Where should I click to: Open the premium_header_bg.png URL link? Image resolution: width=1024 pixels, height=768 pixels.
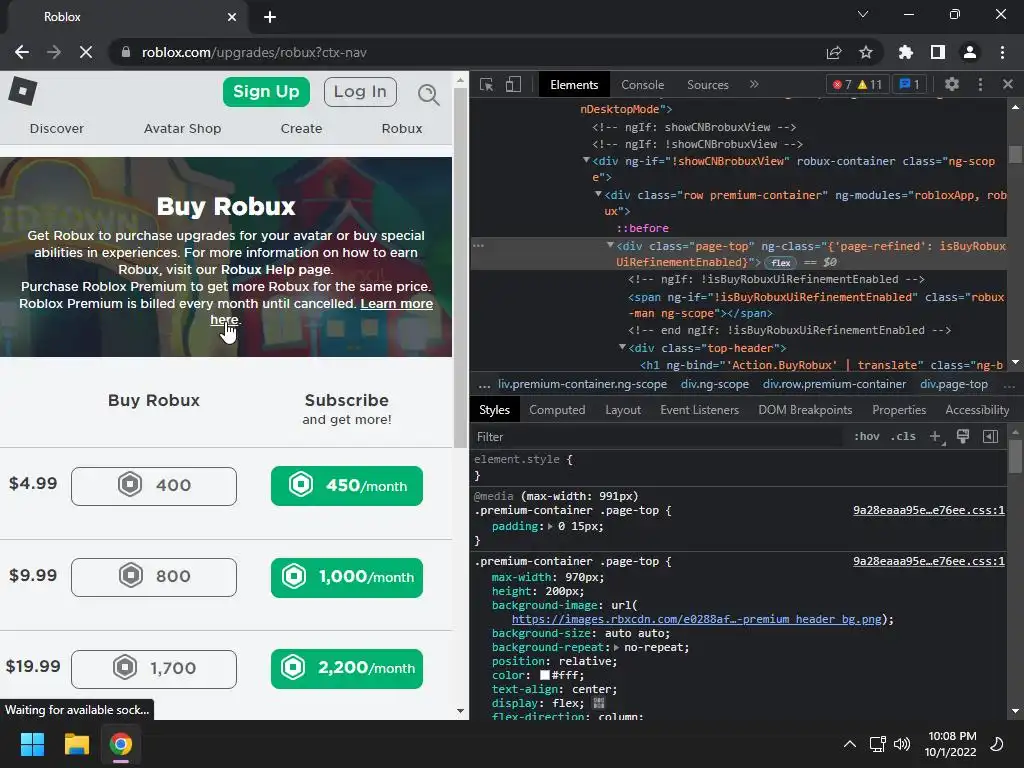tap(696, 619)
